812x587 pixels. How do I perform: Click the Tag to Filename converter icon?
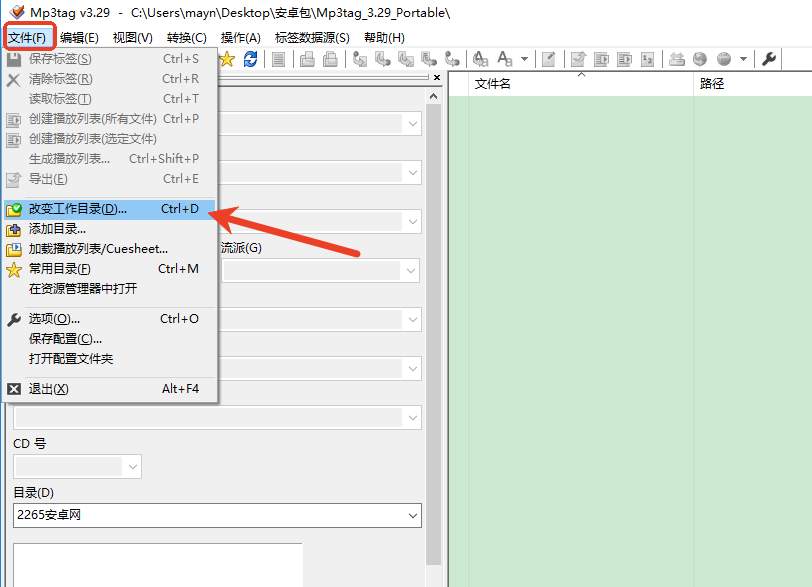coord(359,60)
